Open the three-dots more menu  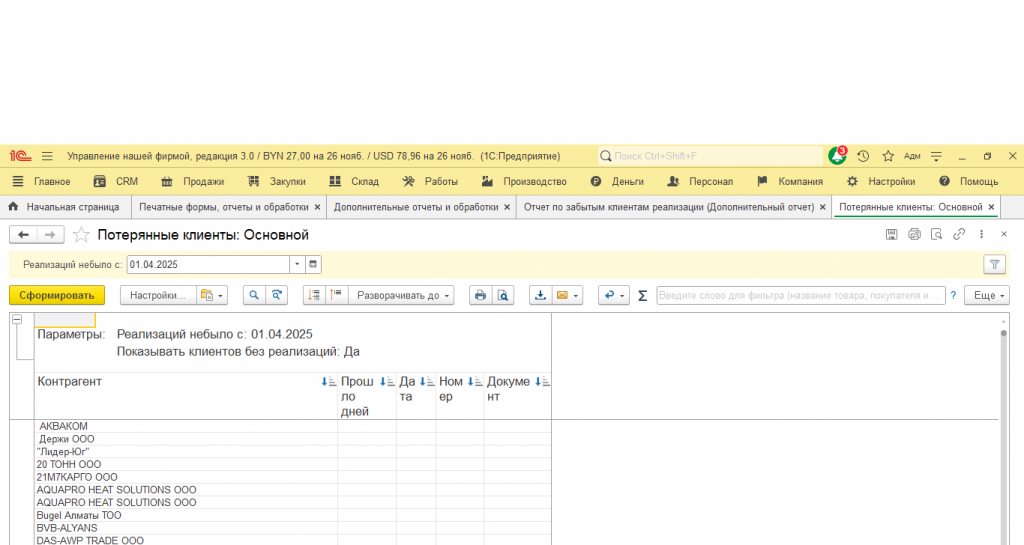point(981,234)
